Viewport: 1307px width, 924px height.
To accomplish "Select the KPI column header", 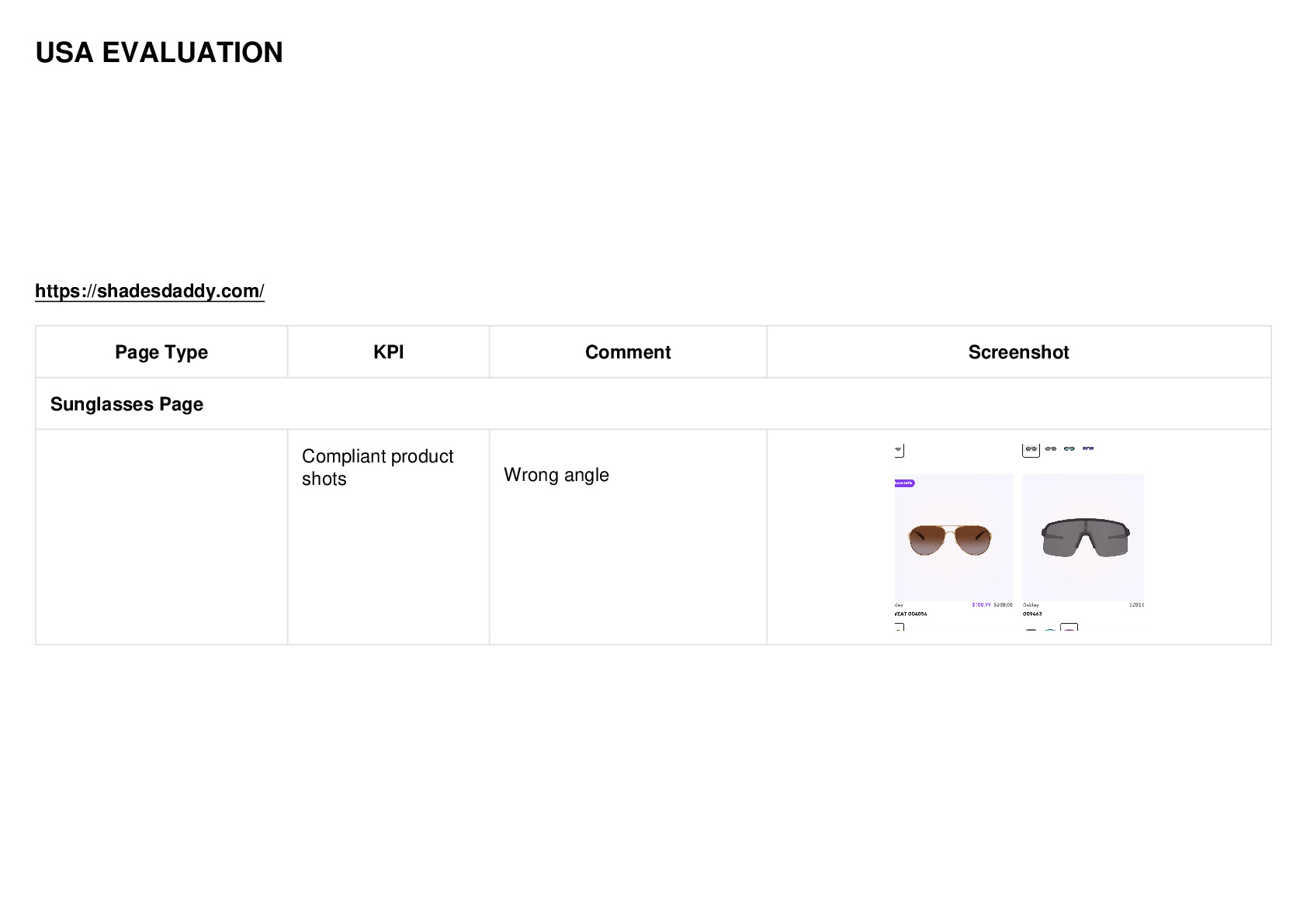I will coord(389,352).
